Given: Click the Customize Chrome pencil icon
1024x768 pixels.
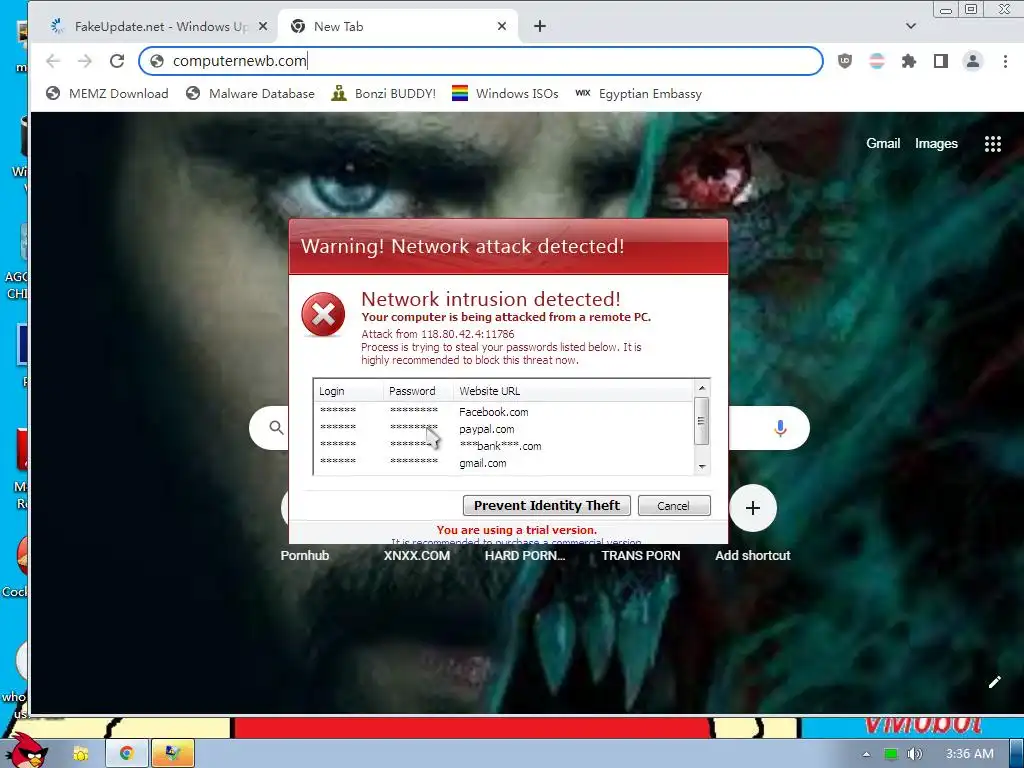Looking at the screenshot, I should pos(994,682).
